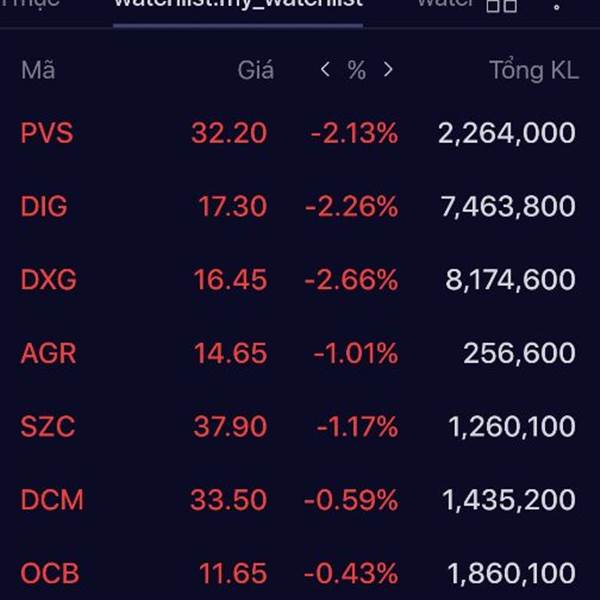Select the DXG ticker row
This screenshot has width=600, height=600.
pos(300,279)
